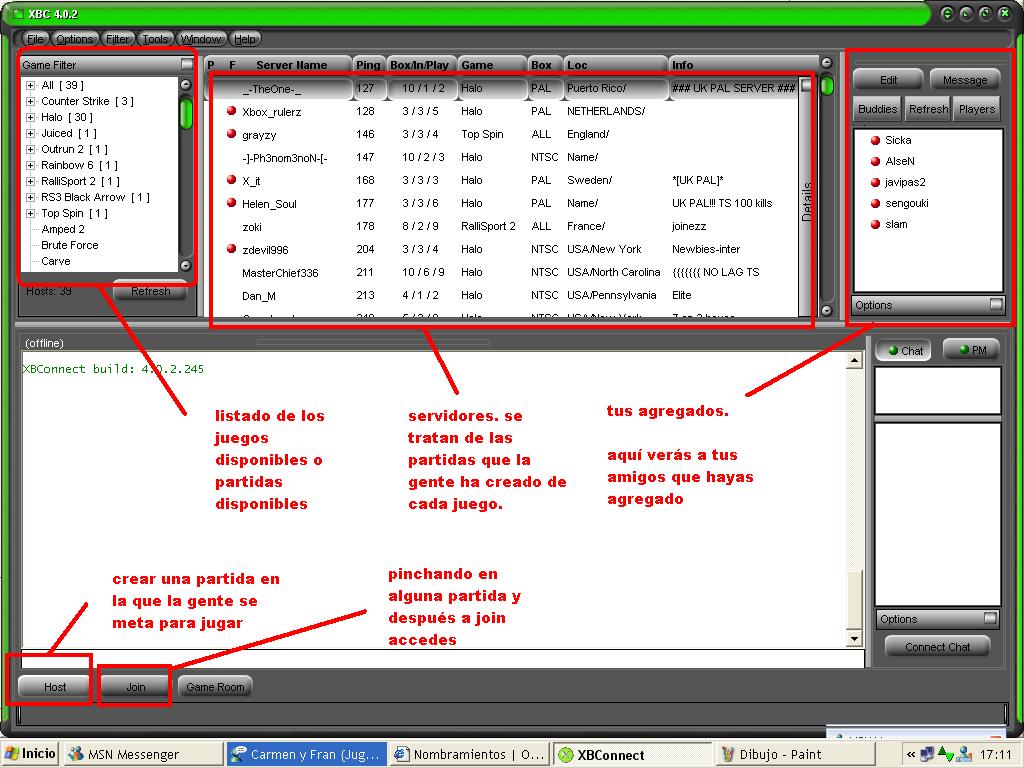Expand the Counter Strike [3] node
1024x768 pixels.
(30, 101)
